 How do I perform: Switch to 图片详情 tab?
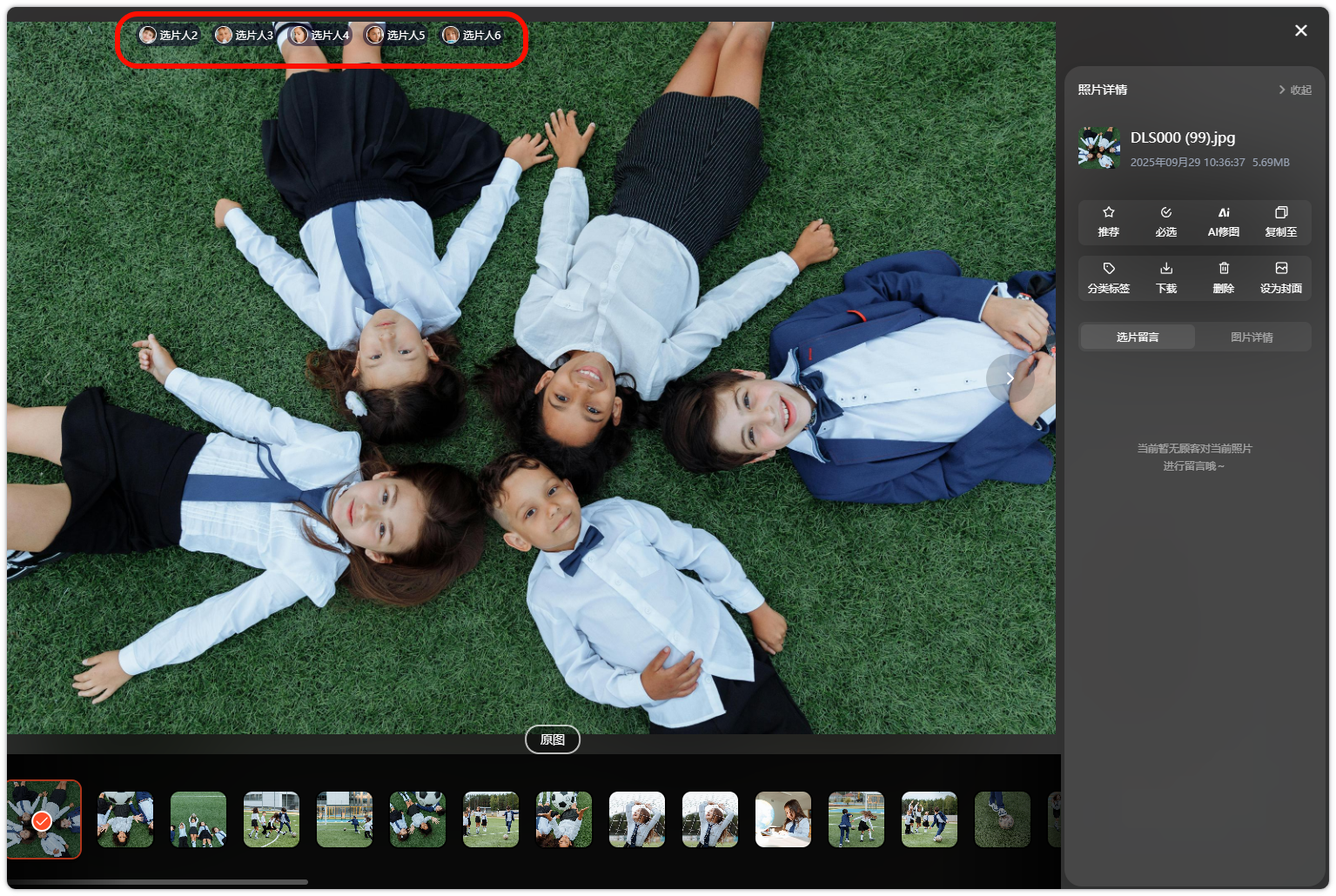pyautogui.click(x=1252, y=337)
